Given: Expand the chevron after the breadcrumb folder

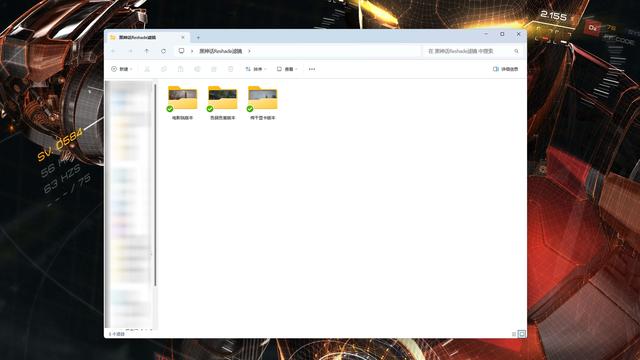Looking at the screenshot, I should [x=249, y=51].
